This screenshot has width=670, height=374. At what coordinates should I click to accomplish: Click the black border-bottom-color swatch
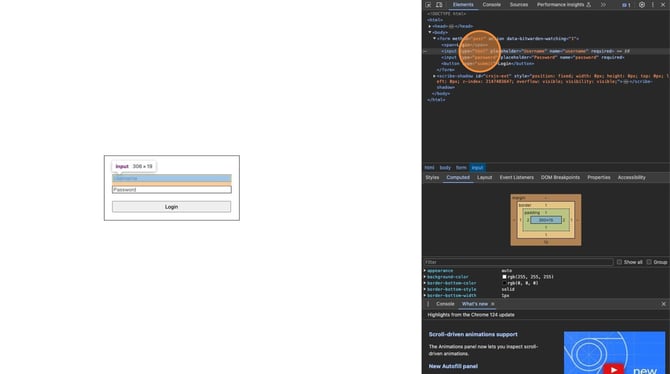[x=504, y=283]
